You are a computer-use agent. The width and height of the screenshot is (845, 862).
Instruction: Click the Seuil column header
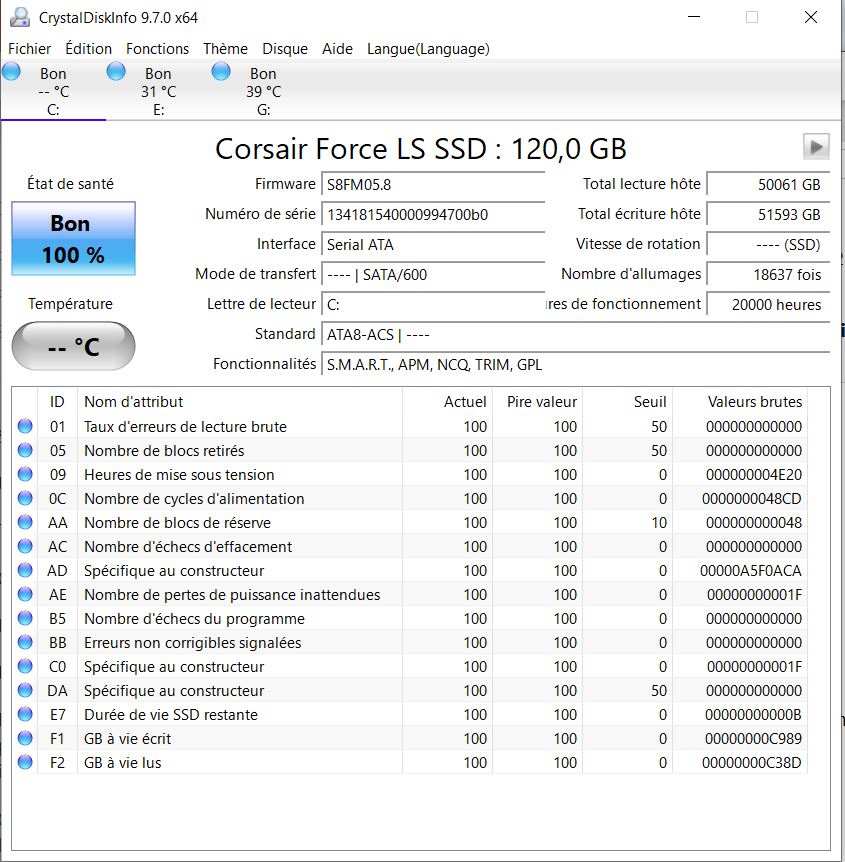click(x=627, y=401)
